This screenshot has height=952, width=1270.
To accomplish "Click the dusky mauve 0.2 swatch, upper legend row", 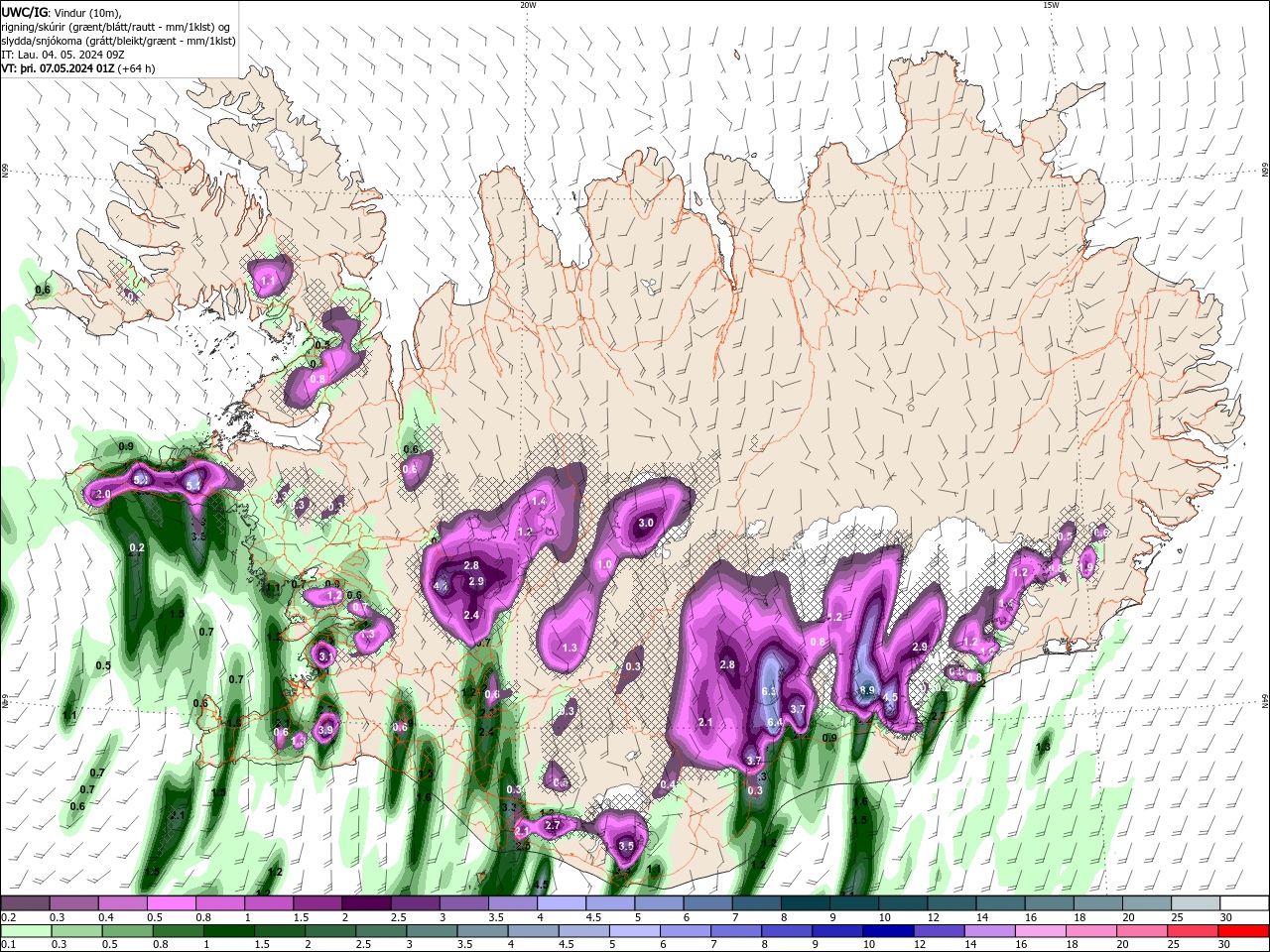I will click(25, 903).
